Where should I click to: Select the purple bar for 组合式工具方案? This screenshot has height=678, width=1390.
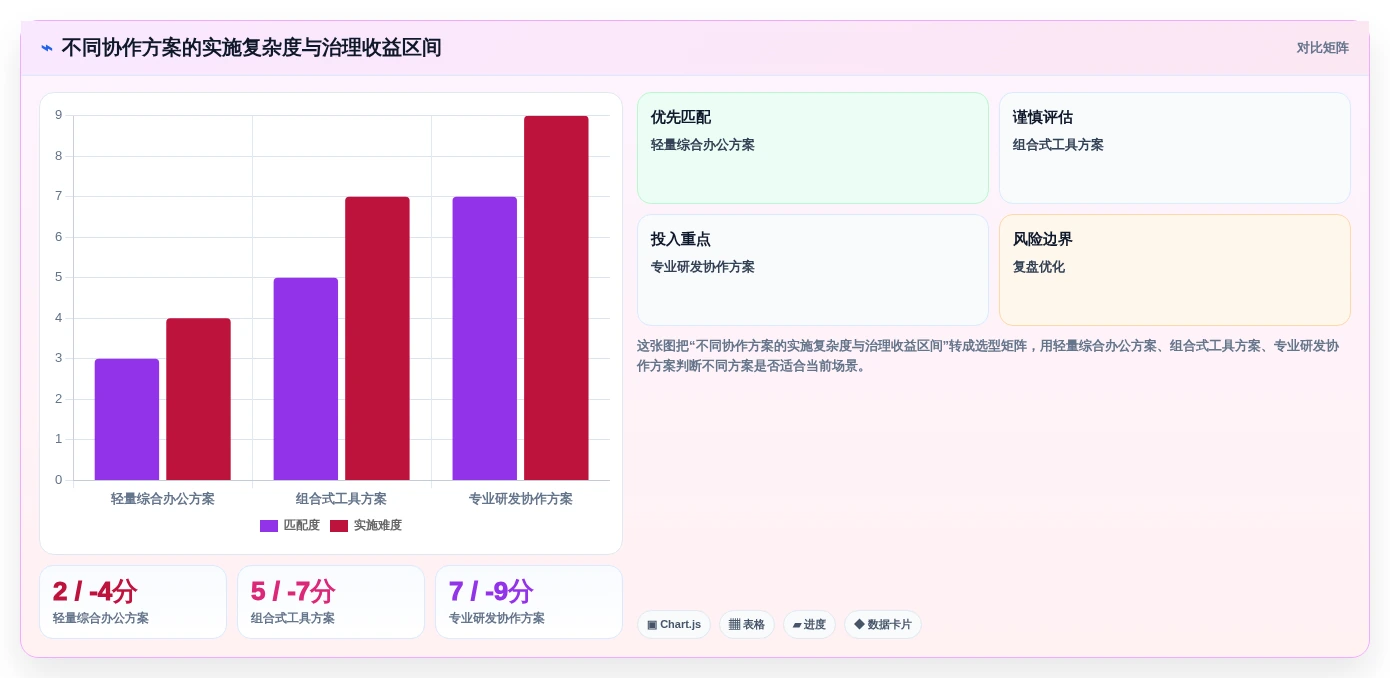pos(306,379)
